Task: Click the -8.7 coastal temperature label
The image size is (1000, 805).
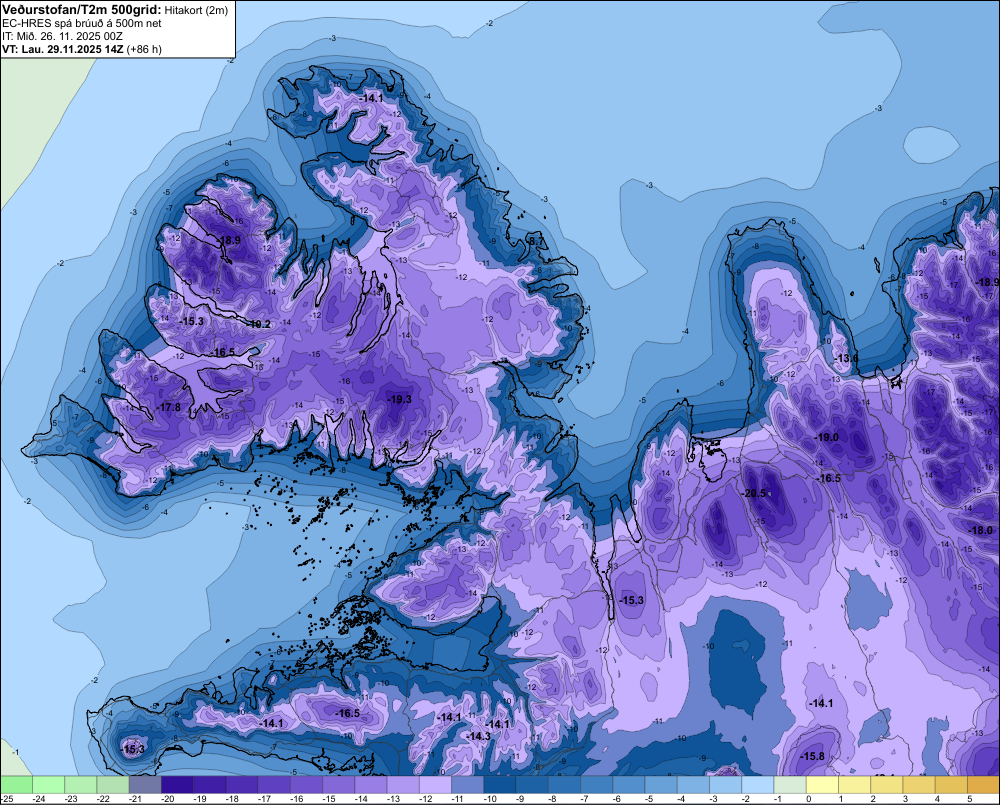Action: point(537,241)
